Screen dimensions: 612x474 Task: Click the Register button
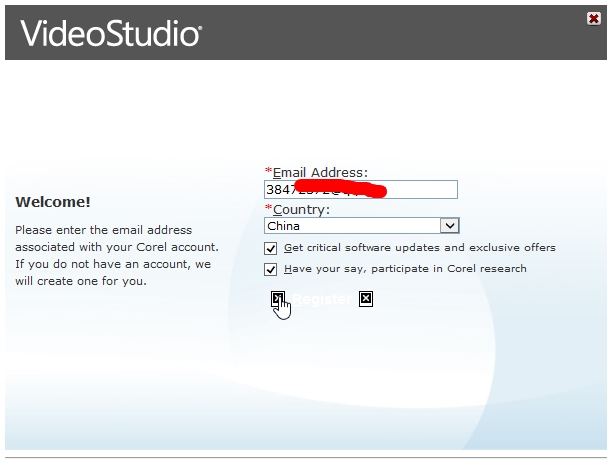(x=322, y=299)
